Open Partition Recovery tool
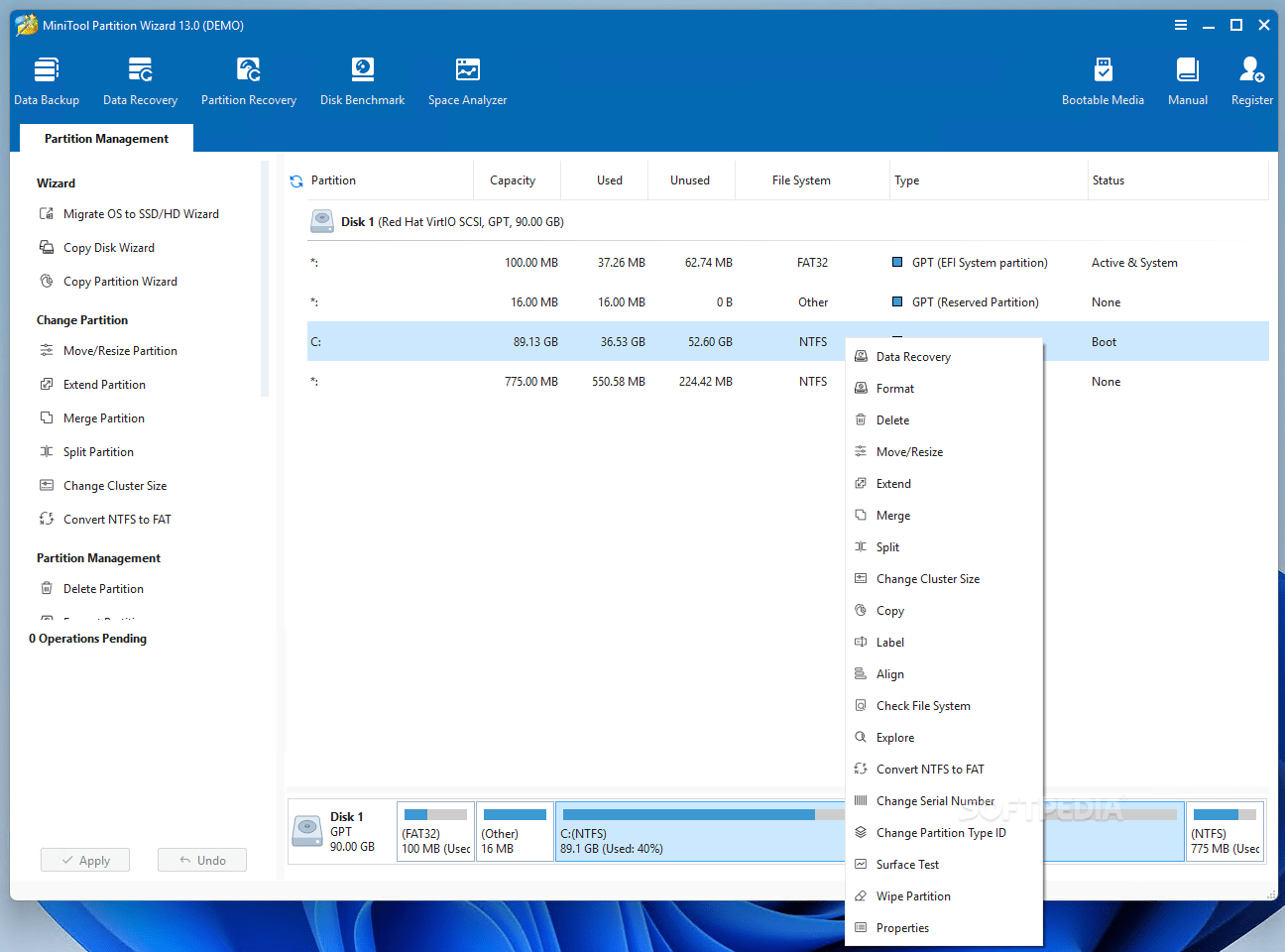This screenshot has width=1285, height=952. pos(249,81)
